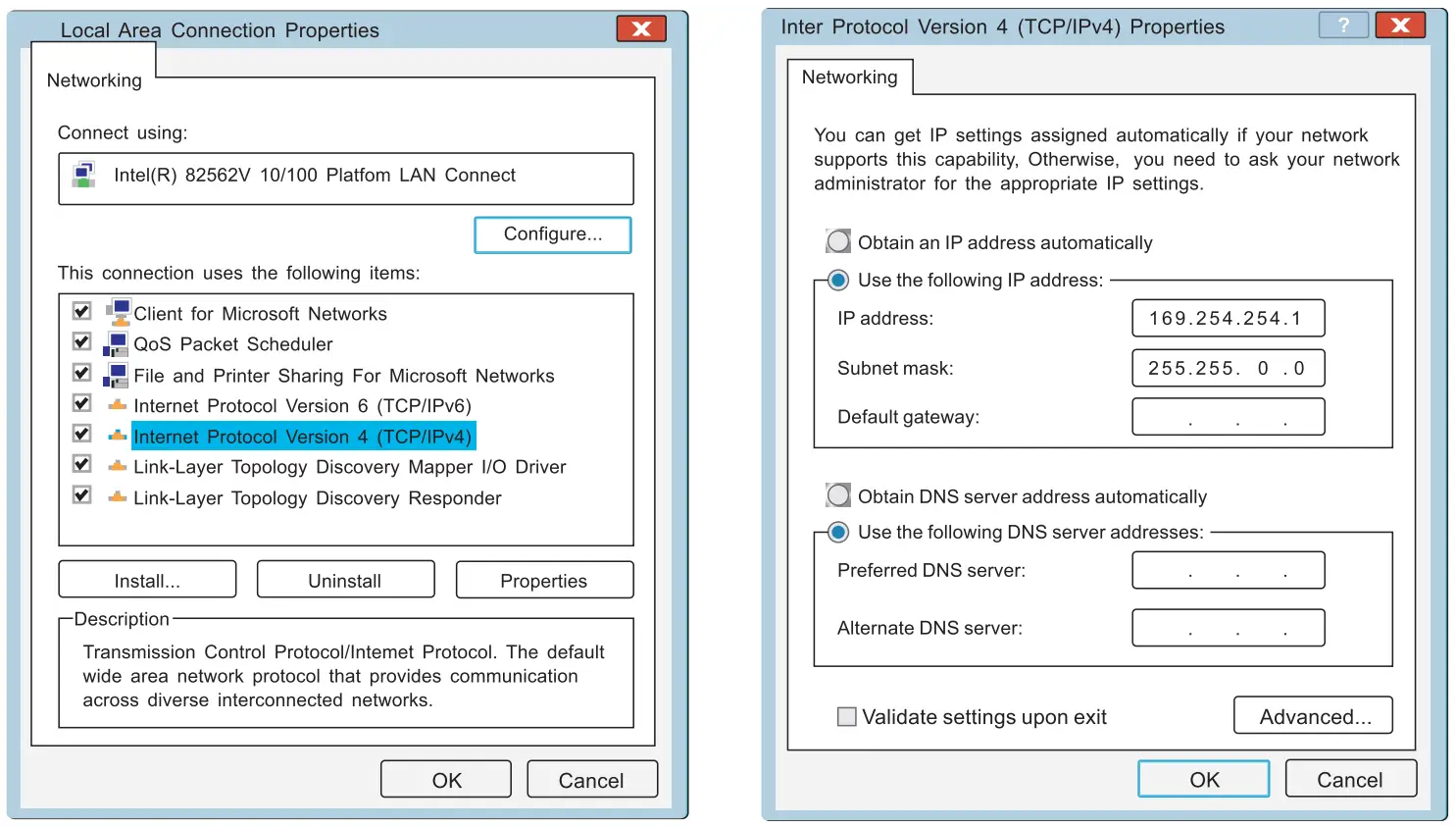Viewport: 1456px width, 827px height.
Task: Click the Install... button
Action: pos(147,580)
